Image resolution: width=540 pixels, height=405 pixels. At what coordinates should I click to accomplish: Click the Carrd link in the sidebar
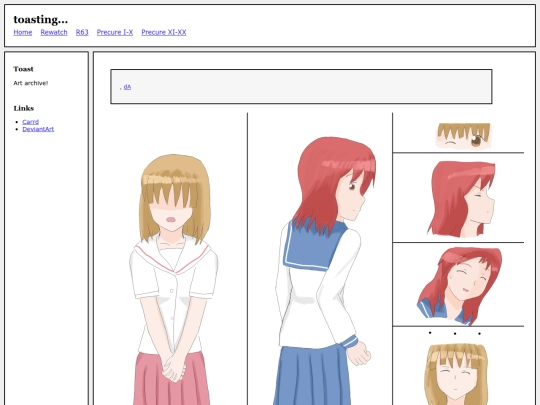click(31, 122)
